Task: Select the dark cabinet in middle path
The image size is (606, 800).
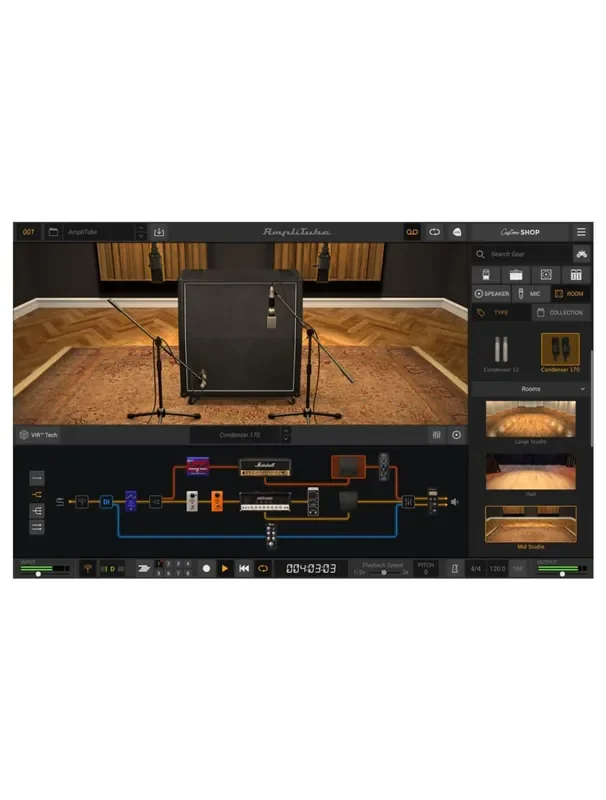Action: click(348, 501)
